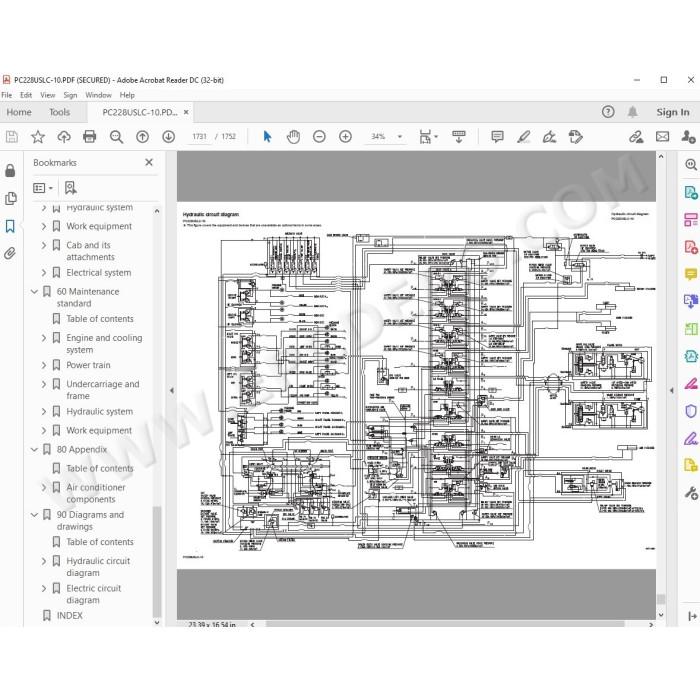Viewport: 700px width, 700px height.
Task: Collapse the left navigation pane arrow
Action: coord(172,391)
